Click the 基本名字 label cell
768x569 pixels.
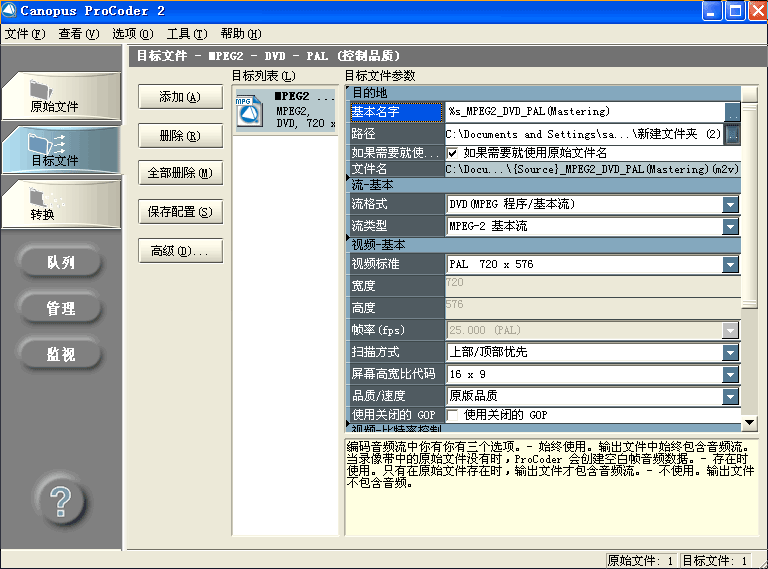pos(397,112)
